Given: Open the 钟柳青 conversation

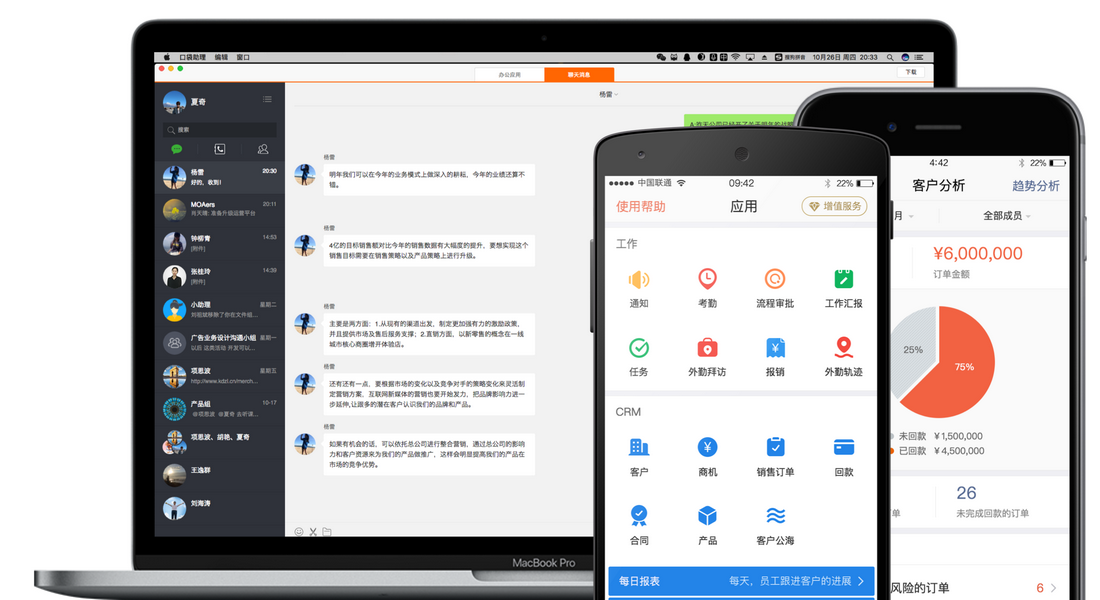Looking at the screenshot, I should click(220, 243).
